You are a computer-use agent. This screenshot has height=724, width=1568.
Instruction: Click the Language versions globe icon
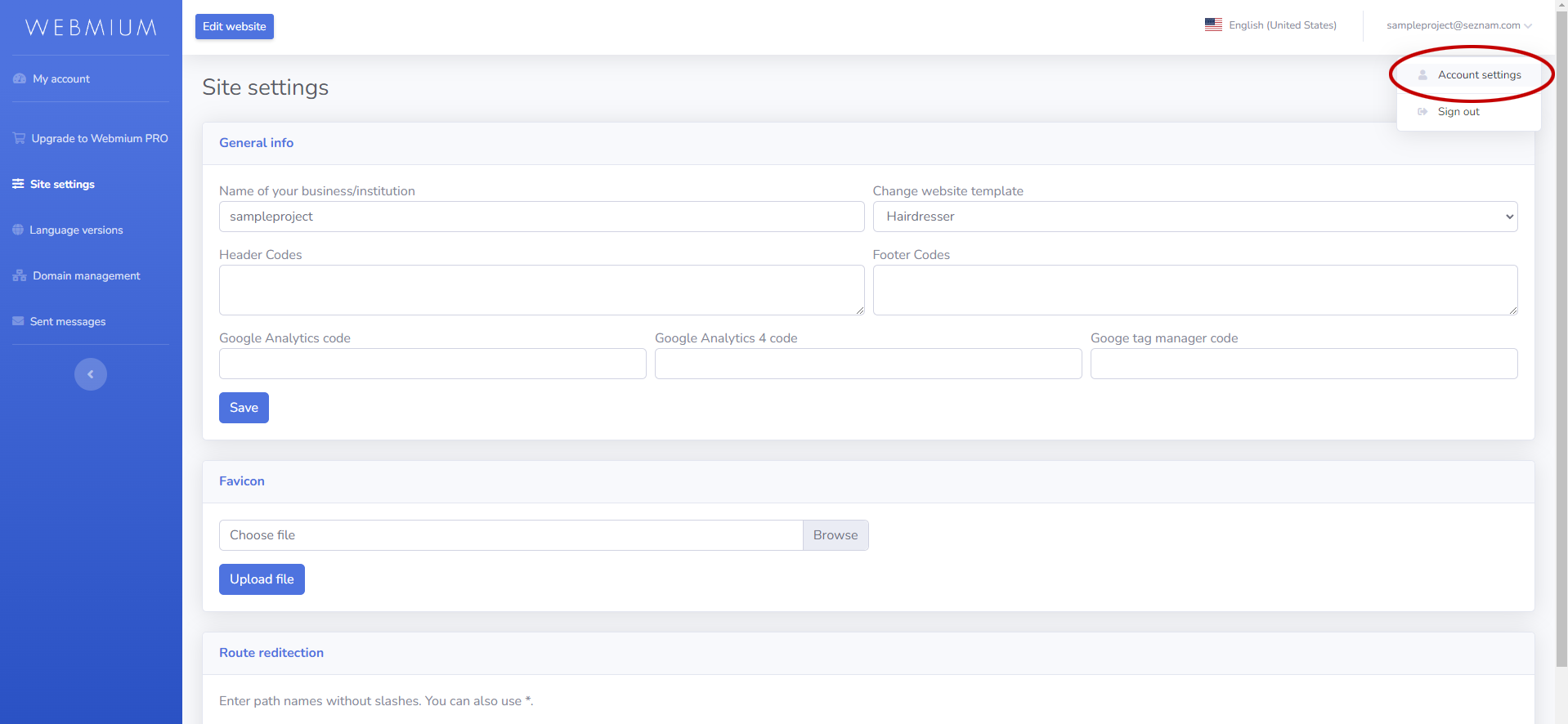(18, 230)
